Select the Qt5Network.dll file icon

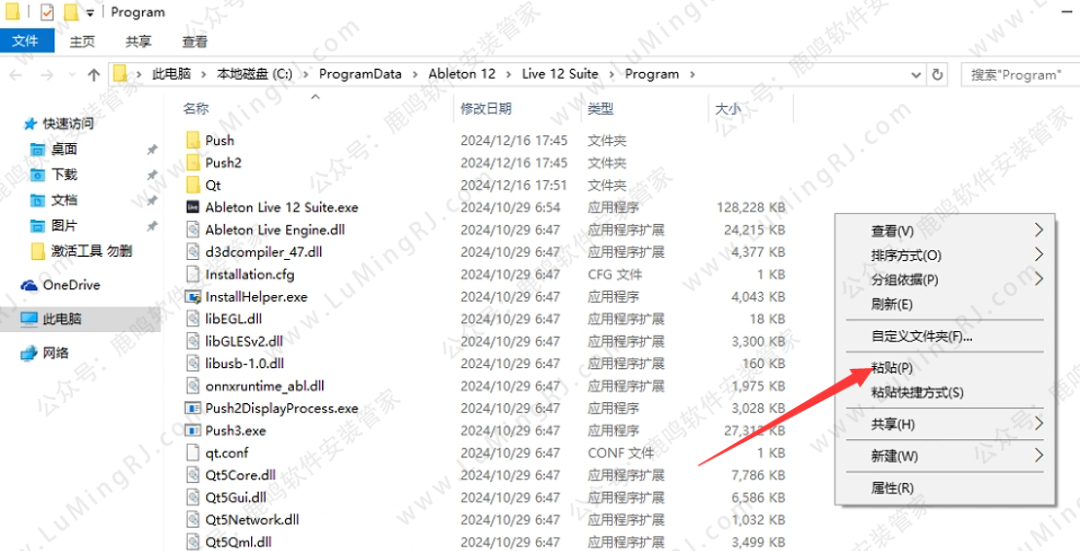pos(193,519)
